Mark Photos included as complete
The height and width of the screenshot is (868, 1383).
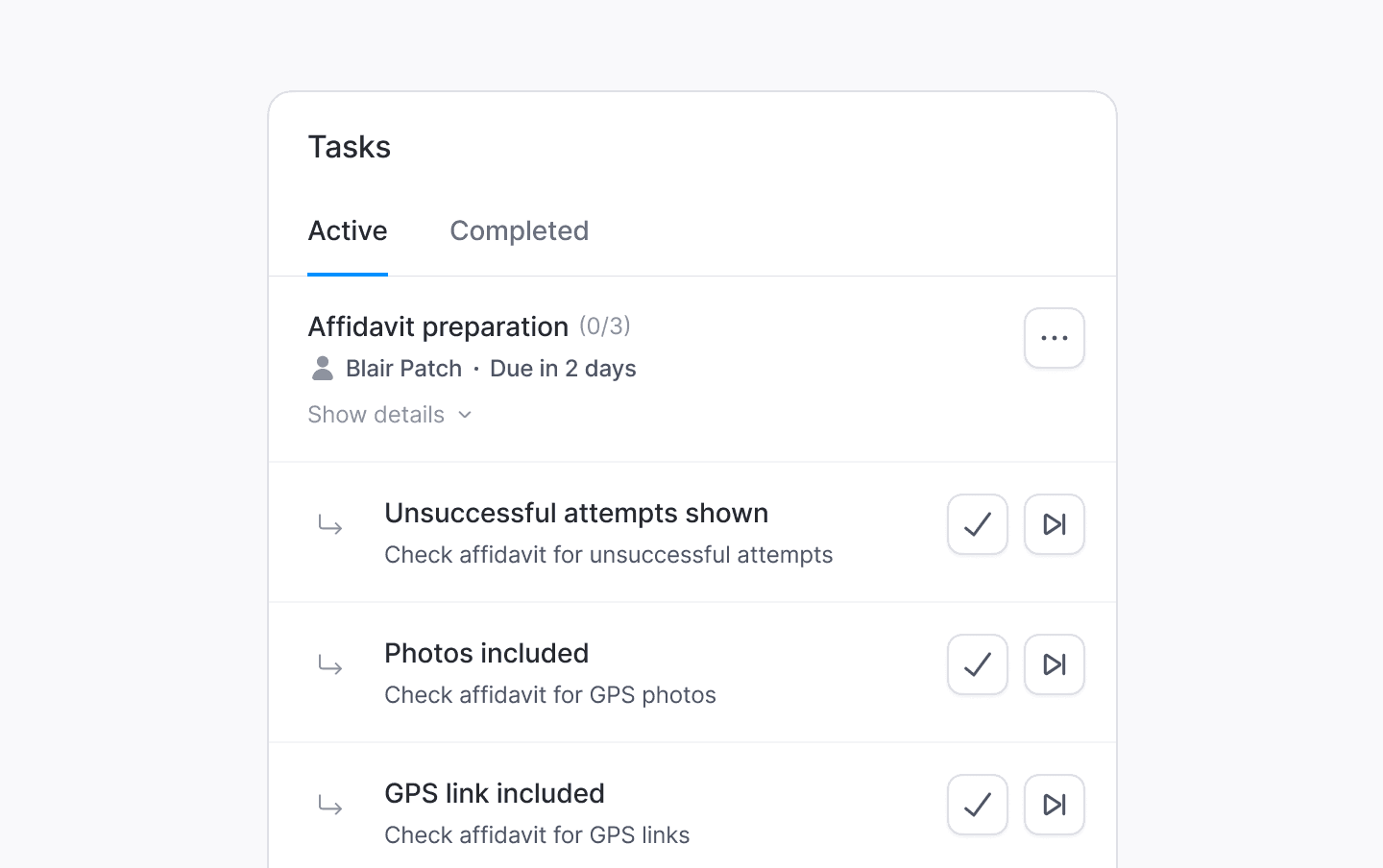coord(977,664)
